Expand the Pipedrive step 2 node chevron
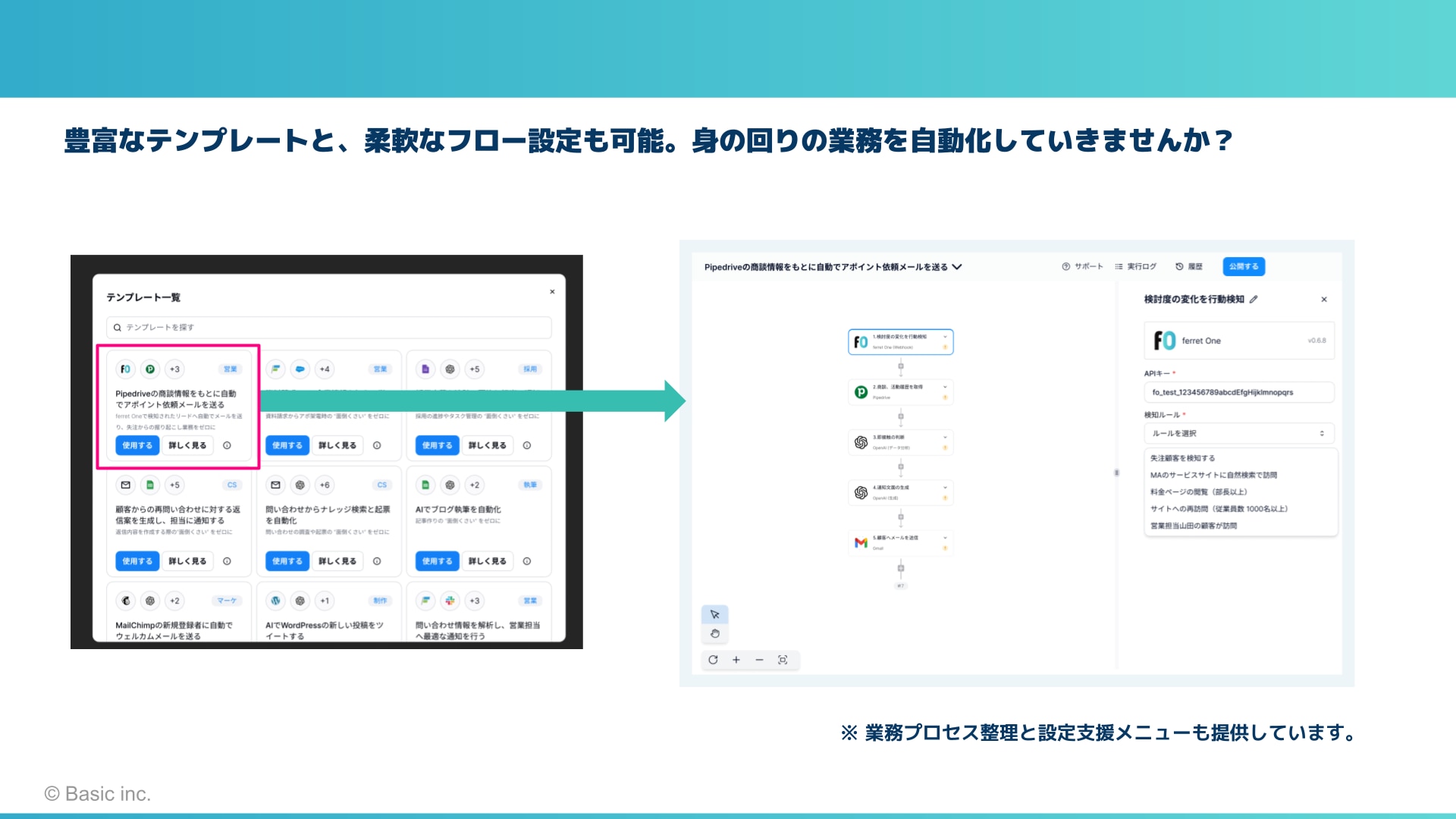The image size is (1456, 819). click(945, 387)
